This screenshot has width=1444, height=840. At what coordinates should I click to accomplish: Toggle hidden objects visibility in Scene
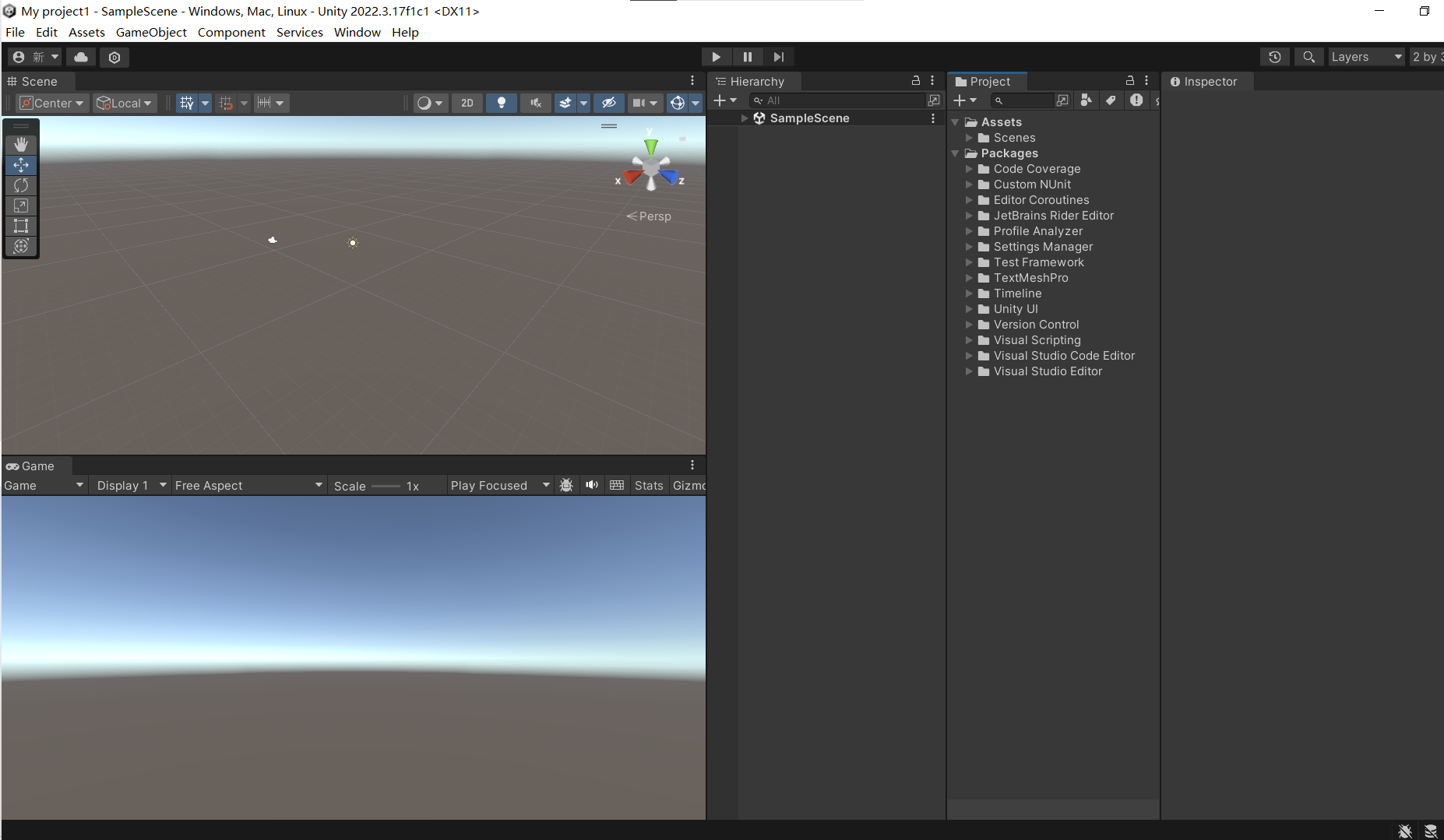609,103
